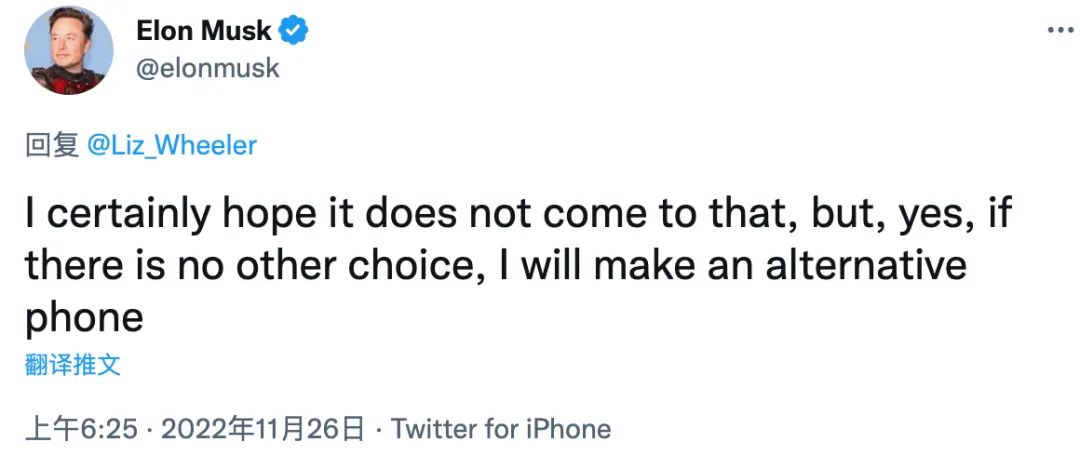Image resolution: width=1080 pixels, height=469 pixels.
Task: Open Elon Musk's profile avatar
Action: pos(69,51)
